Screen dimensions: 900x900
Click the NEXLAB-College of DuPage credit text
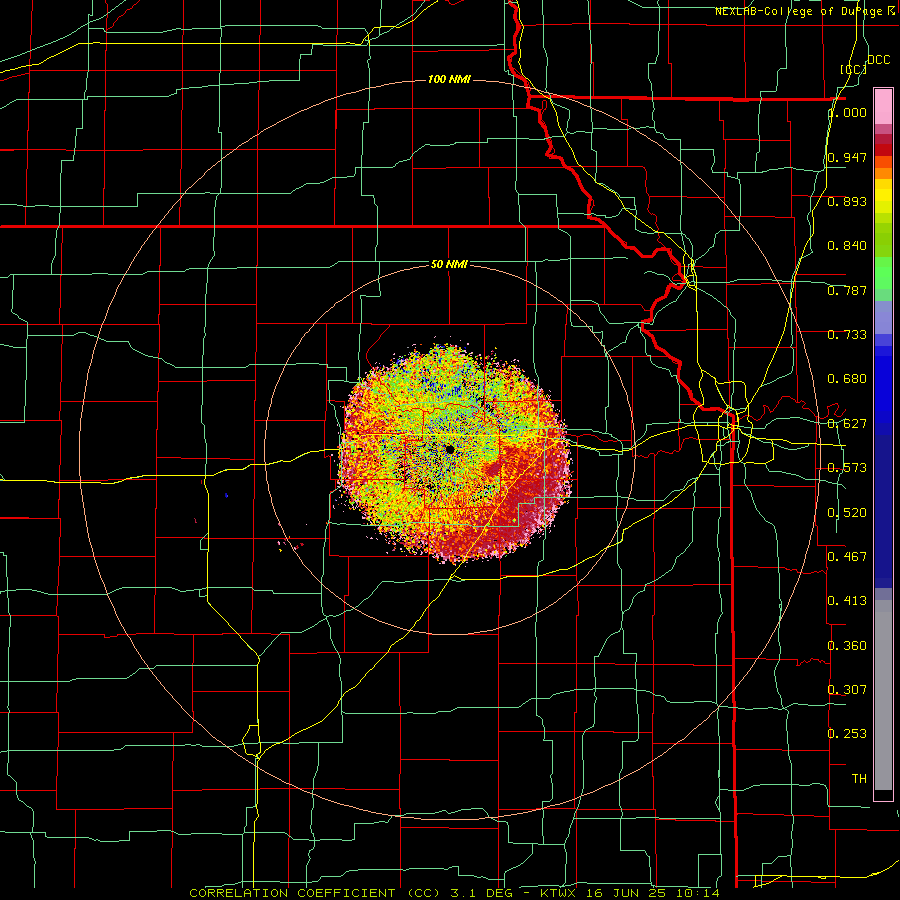[x=804, y=11]
